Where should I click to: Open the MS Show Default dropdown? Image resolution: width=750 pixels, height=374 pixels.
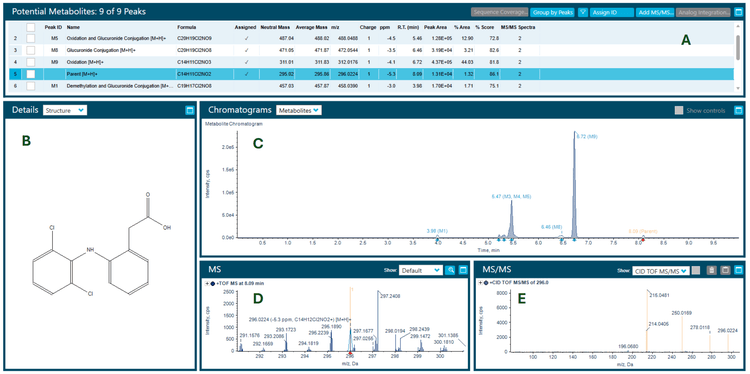420,270
